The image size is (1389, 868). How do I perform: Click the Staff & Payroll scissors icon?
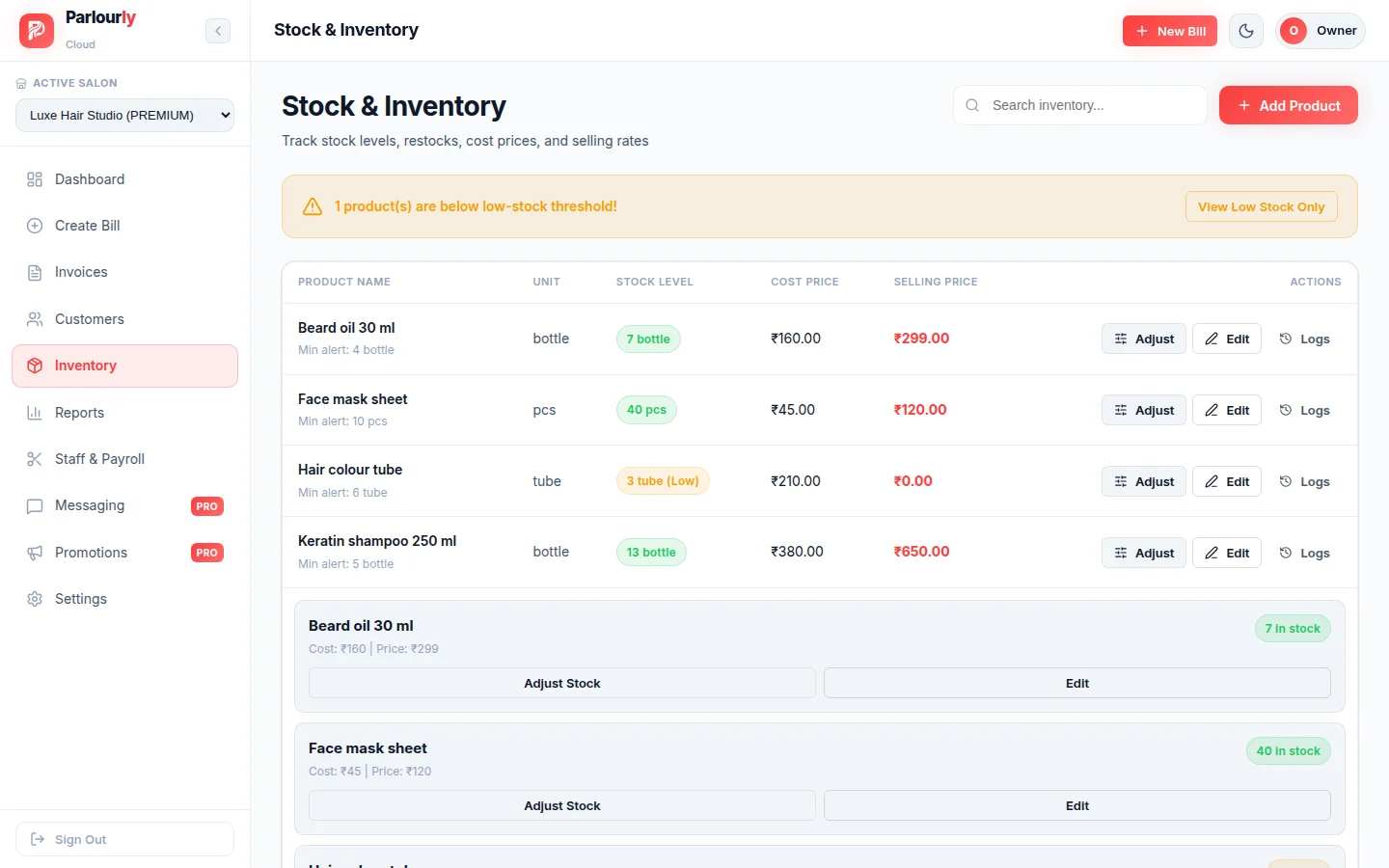(x=35, y=459)
